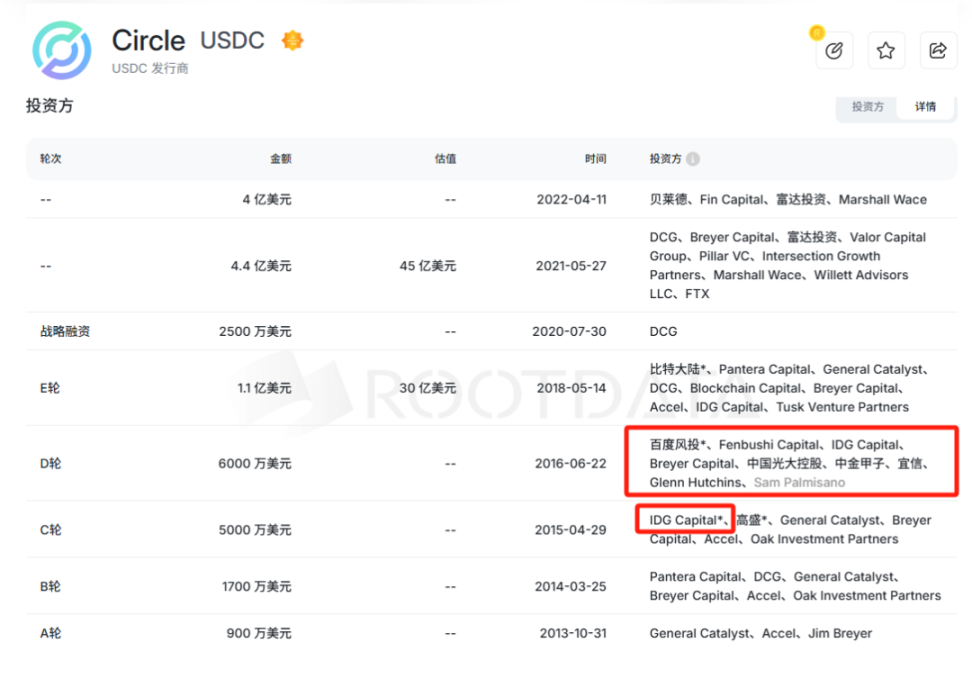Image resolution: width=972 pixels, height=679 pixels.
Task: Open the edit icon next to the star
Action: 835,50
